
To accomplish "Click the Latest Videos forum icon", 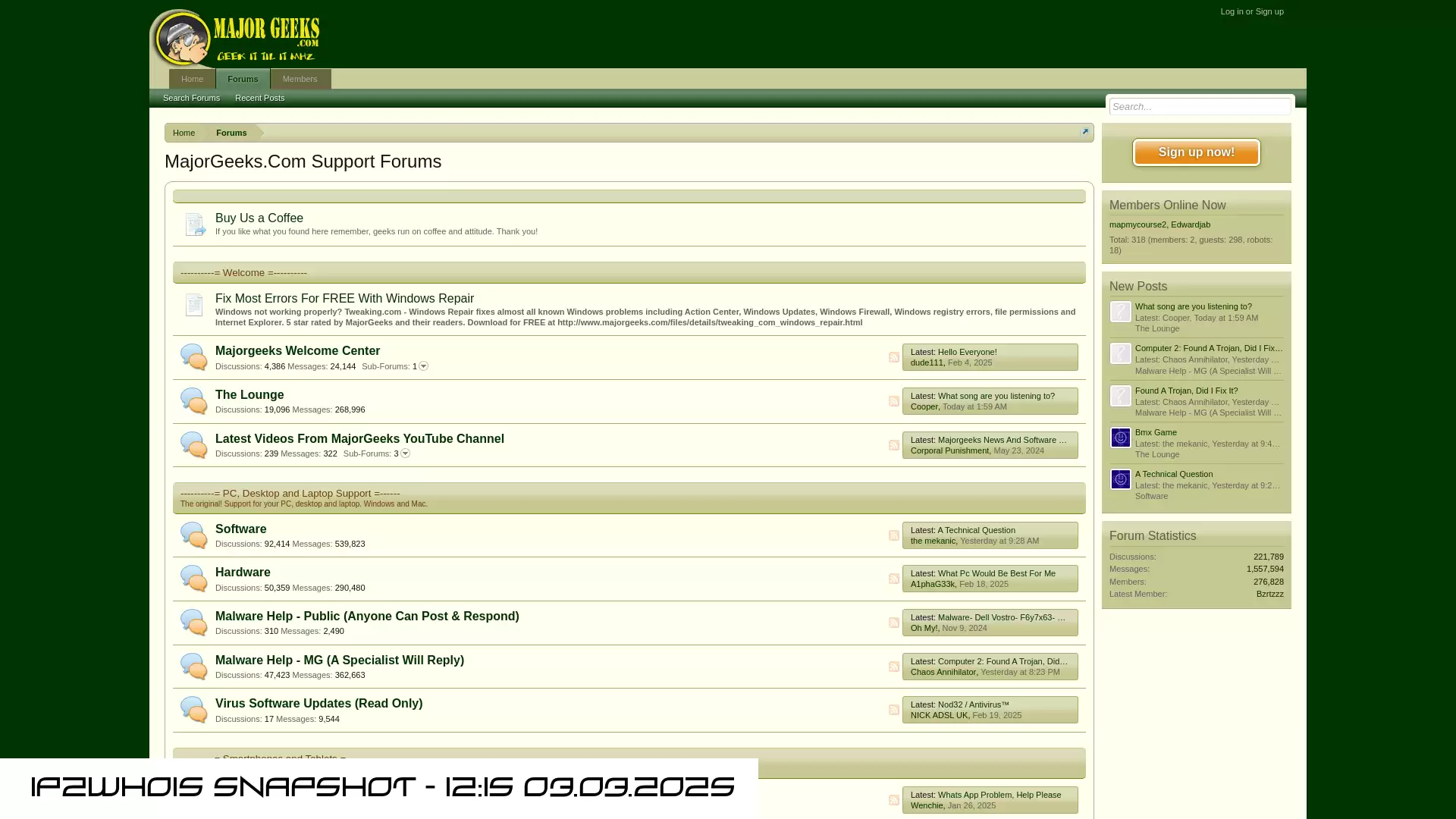I will [x=193, y=444].
